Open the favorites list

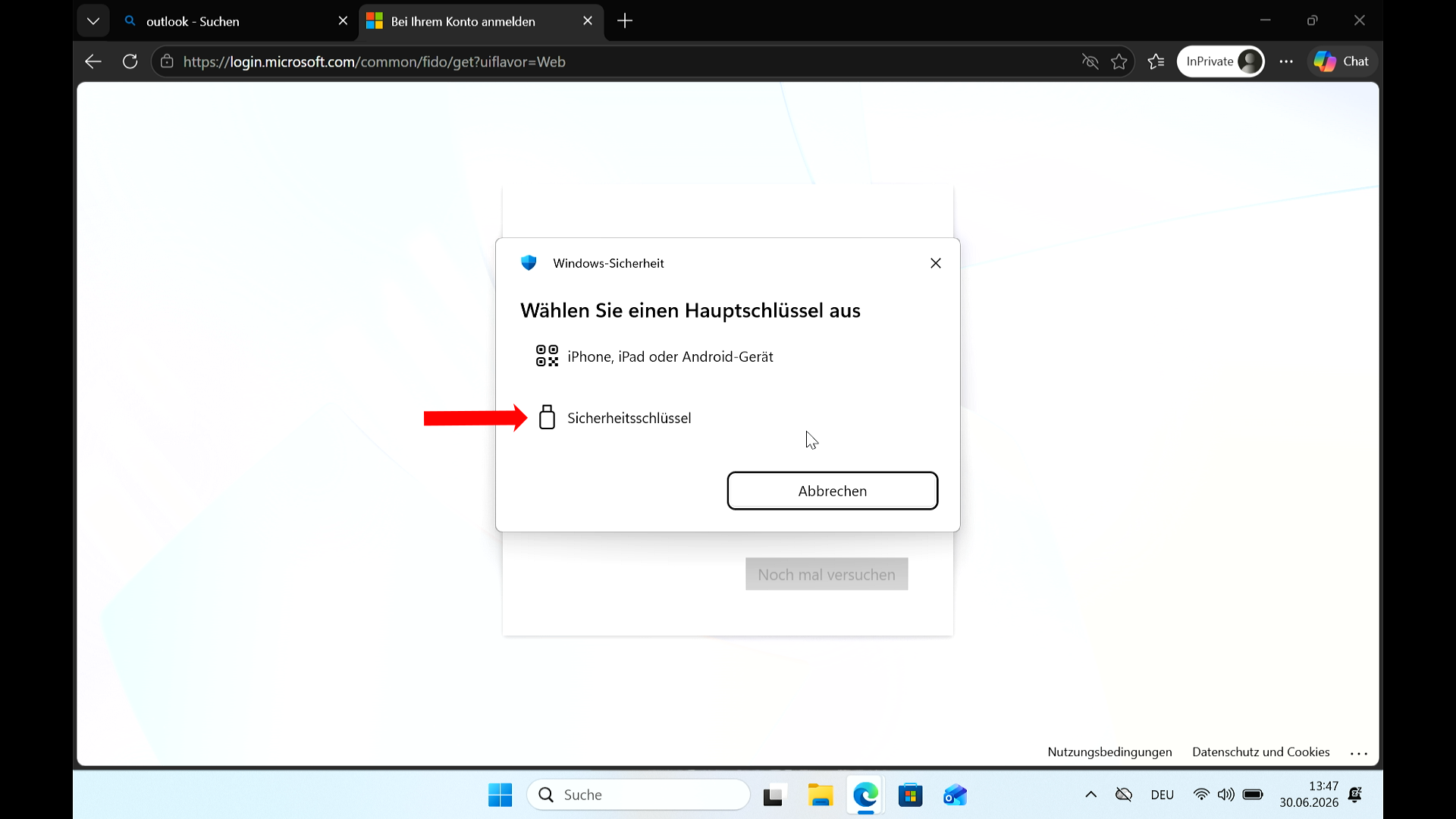tap(1156, 61)
